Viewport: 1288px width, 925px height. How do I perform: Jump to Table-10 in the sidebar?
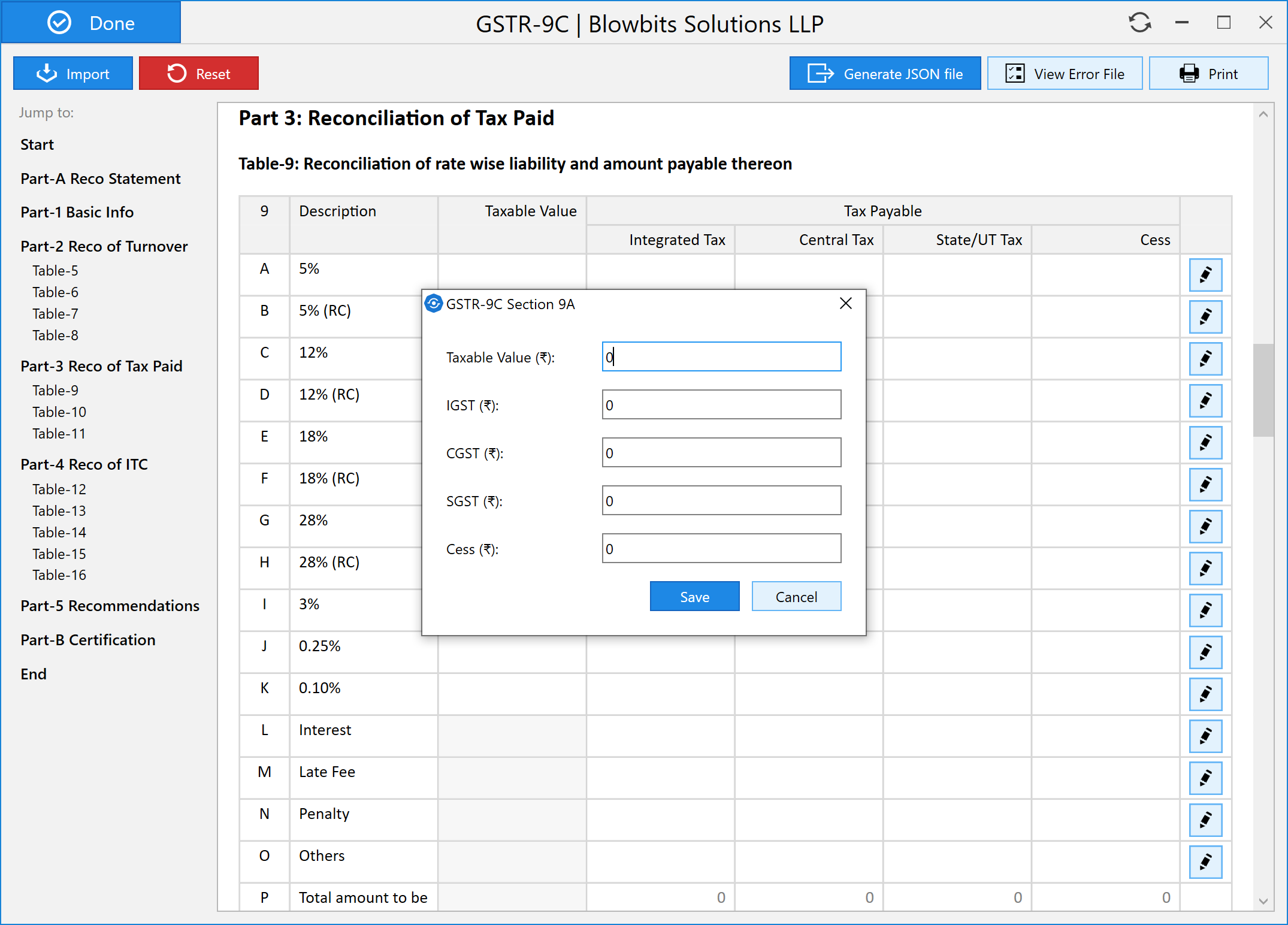(x=59, y=412)
